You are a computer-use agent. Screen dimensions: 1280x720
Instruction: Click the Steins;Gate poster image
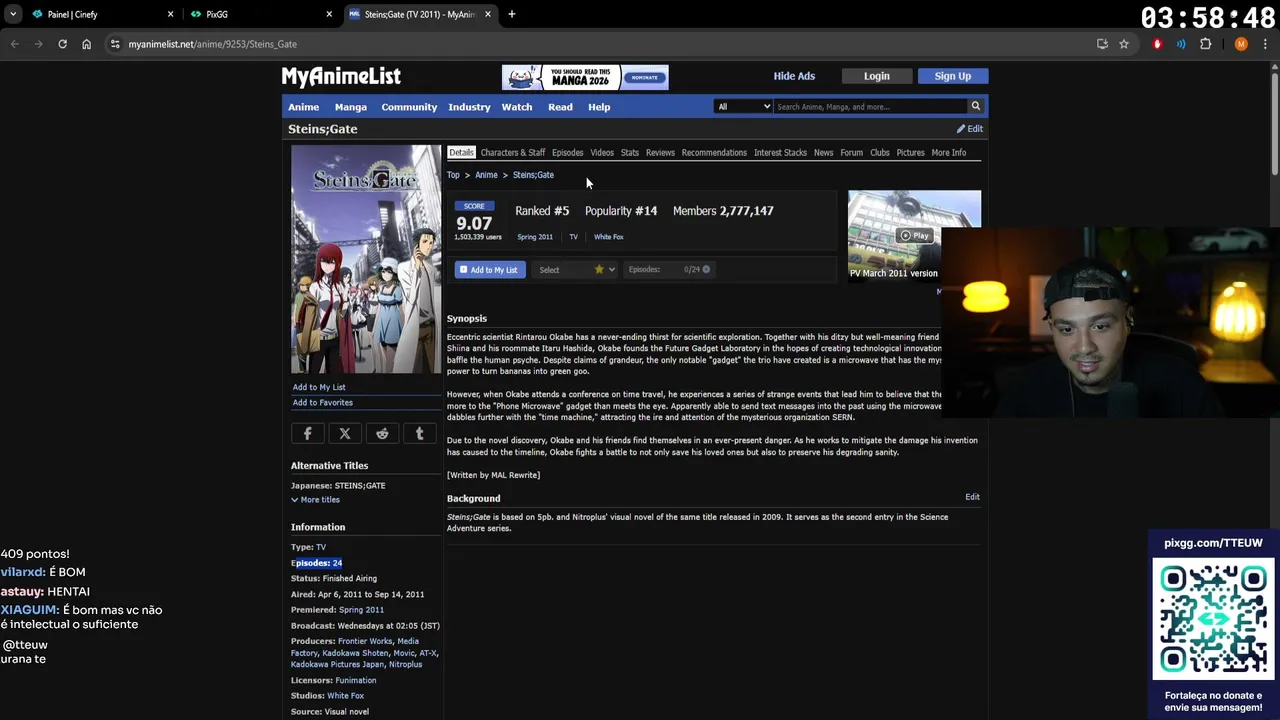(x=366, y=259)
